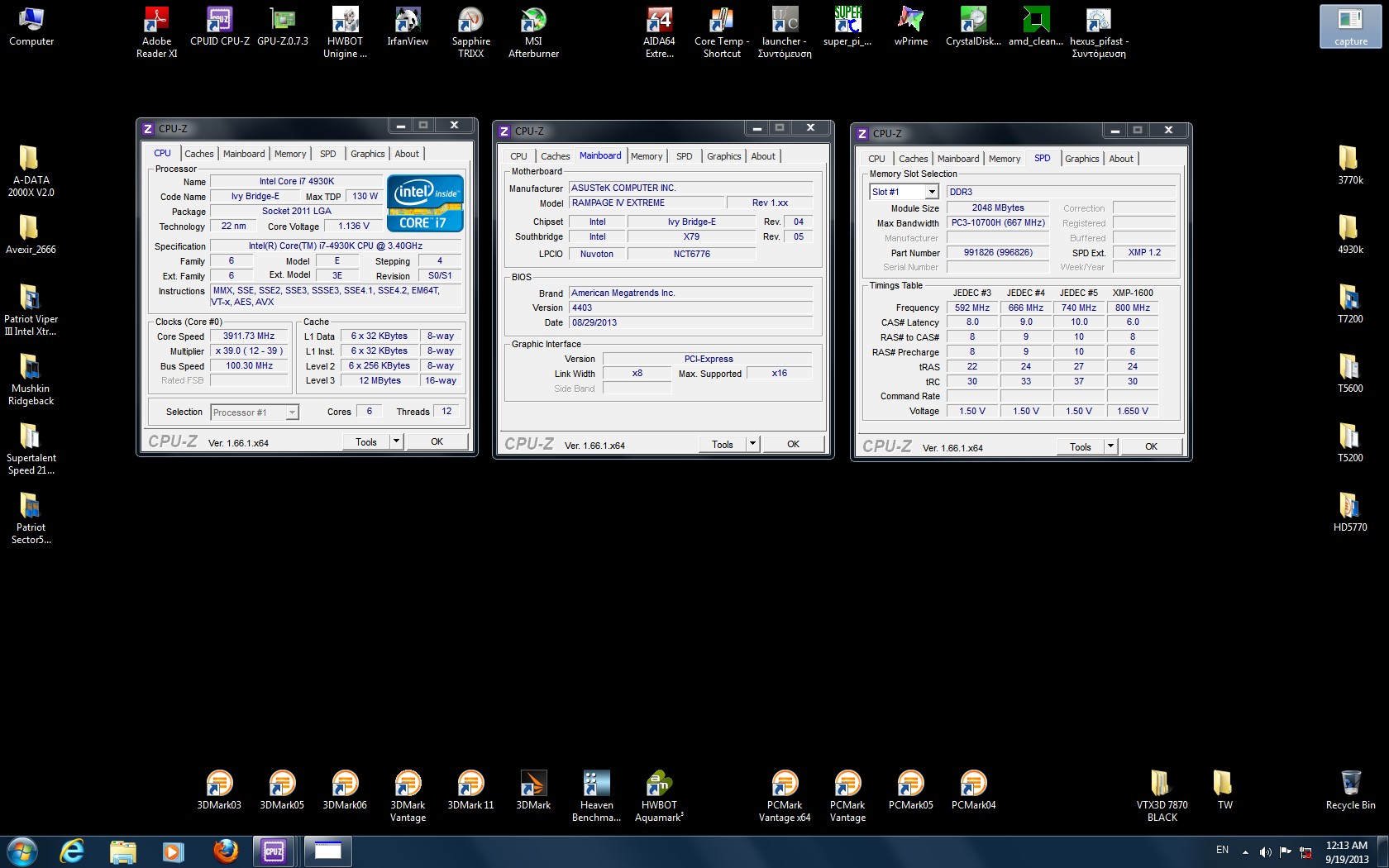This screenshot has height=868, width=1389.
Task: Open MSI Afterburner desktop icon
Action: [x=533, y=32]
